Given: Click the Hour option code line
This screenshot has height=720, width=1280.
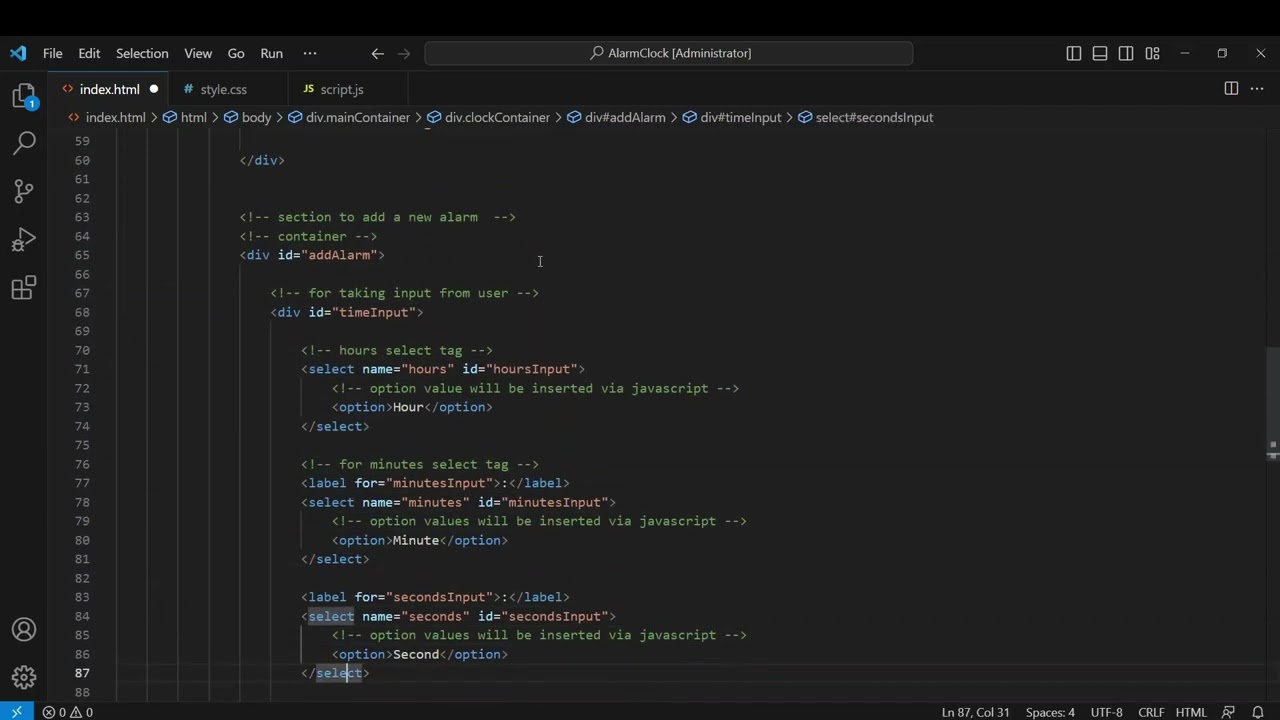Looking at the screenshot, I should (x=412, y=407).
